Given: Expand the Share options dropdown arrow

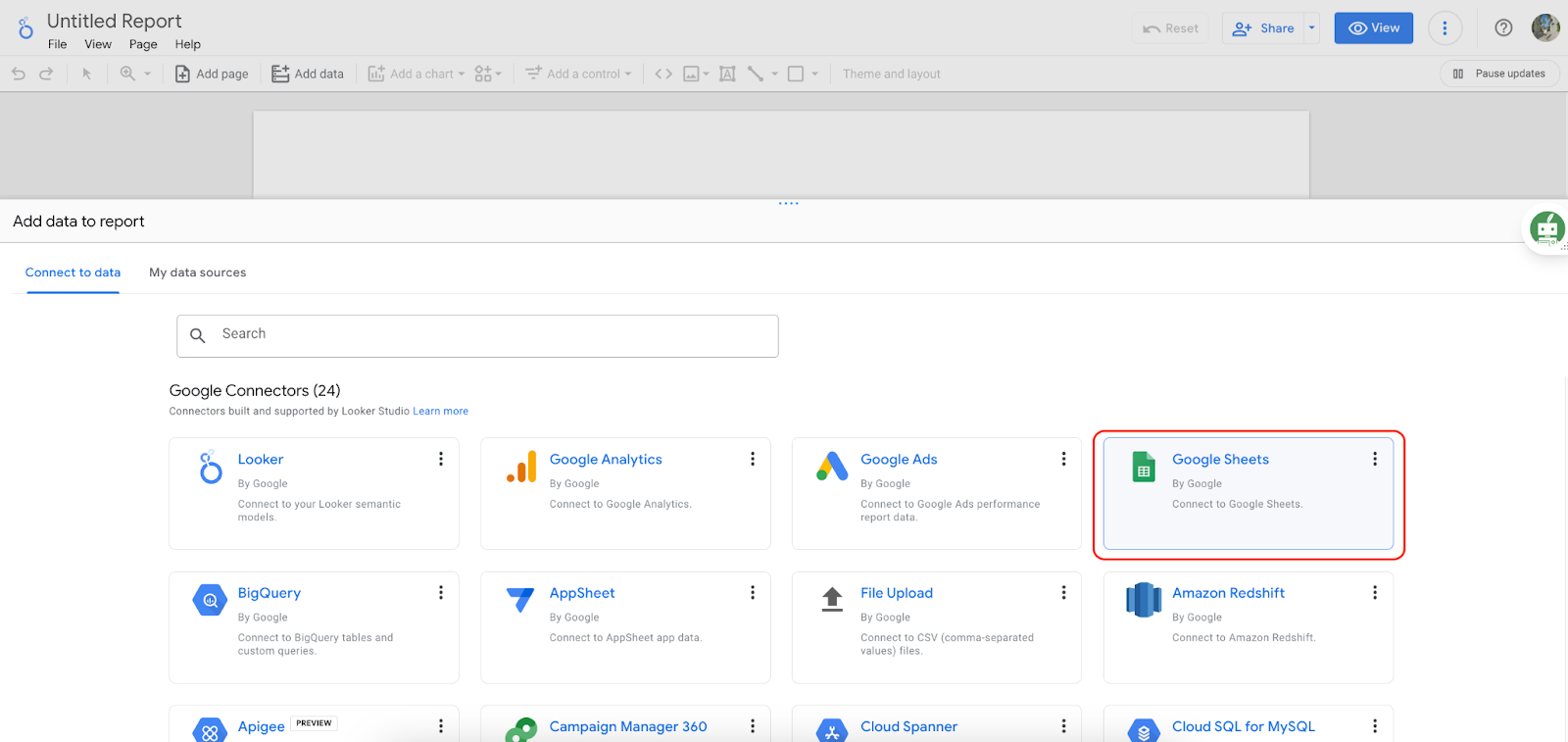Looking at the screenshot, I should click(1312, 28).
